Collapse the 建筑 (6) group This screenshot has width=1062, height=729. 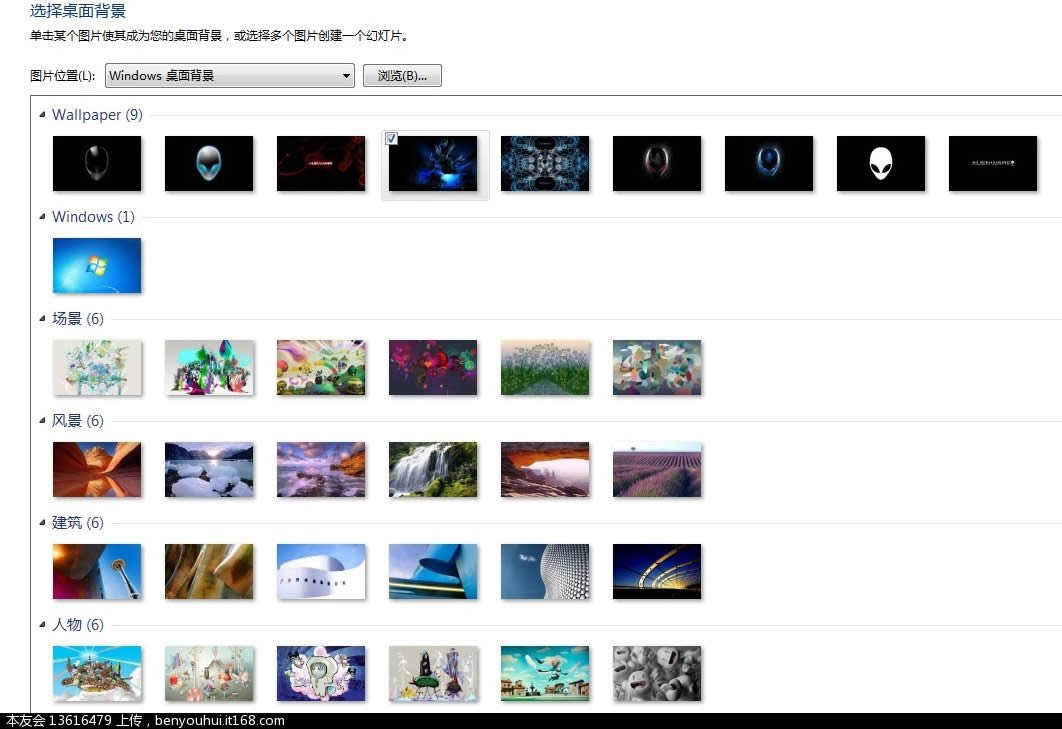pyautogui.click(x=42, y=522)
